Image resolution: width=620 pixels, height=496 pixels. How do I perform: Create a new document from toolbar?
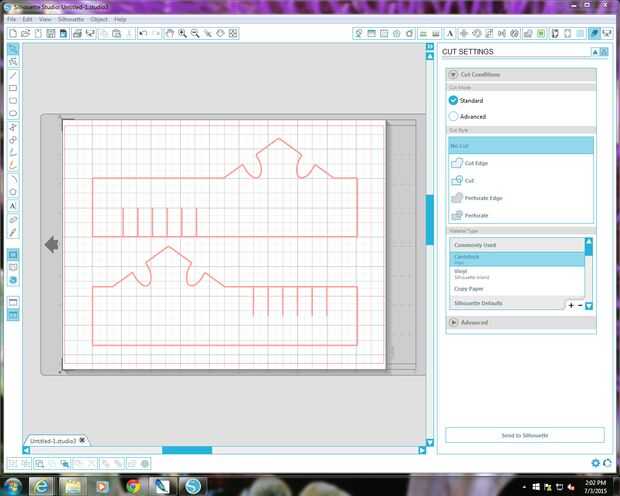[x=13, y=34]
